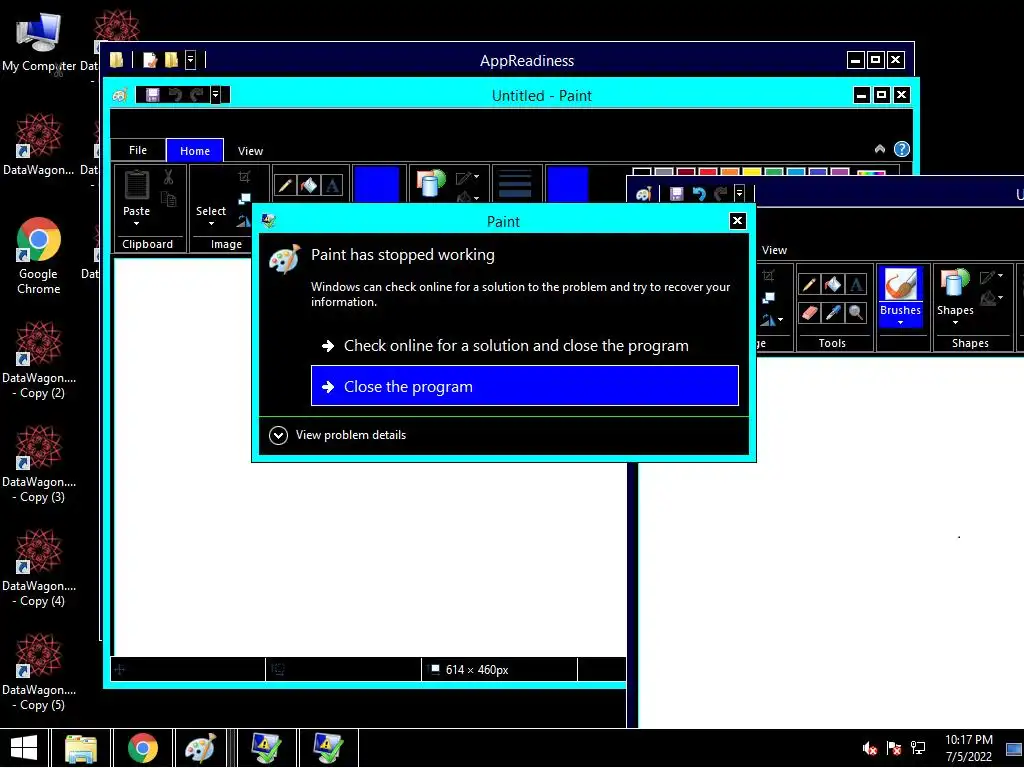Click the Paint taskbar icon

[200, 748]
